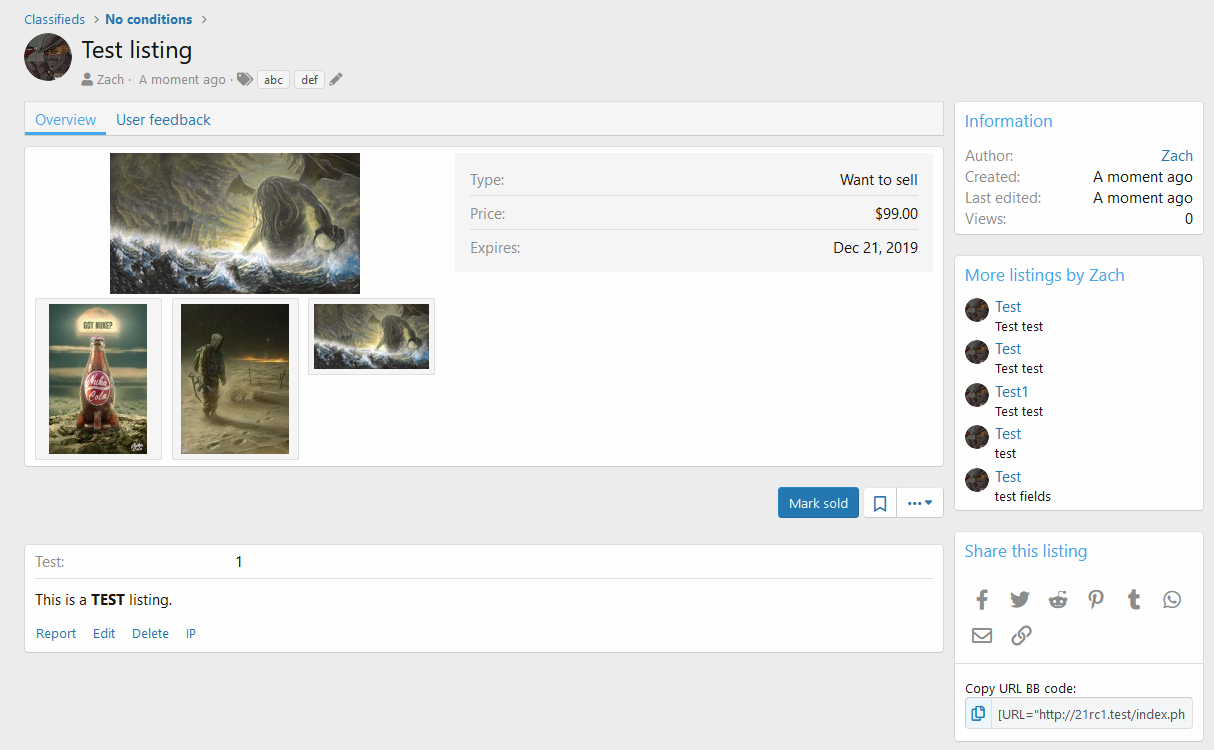Share listing via WhatsApp
1214x750 pixels.
tap(1172, 600)
